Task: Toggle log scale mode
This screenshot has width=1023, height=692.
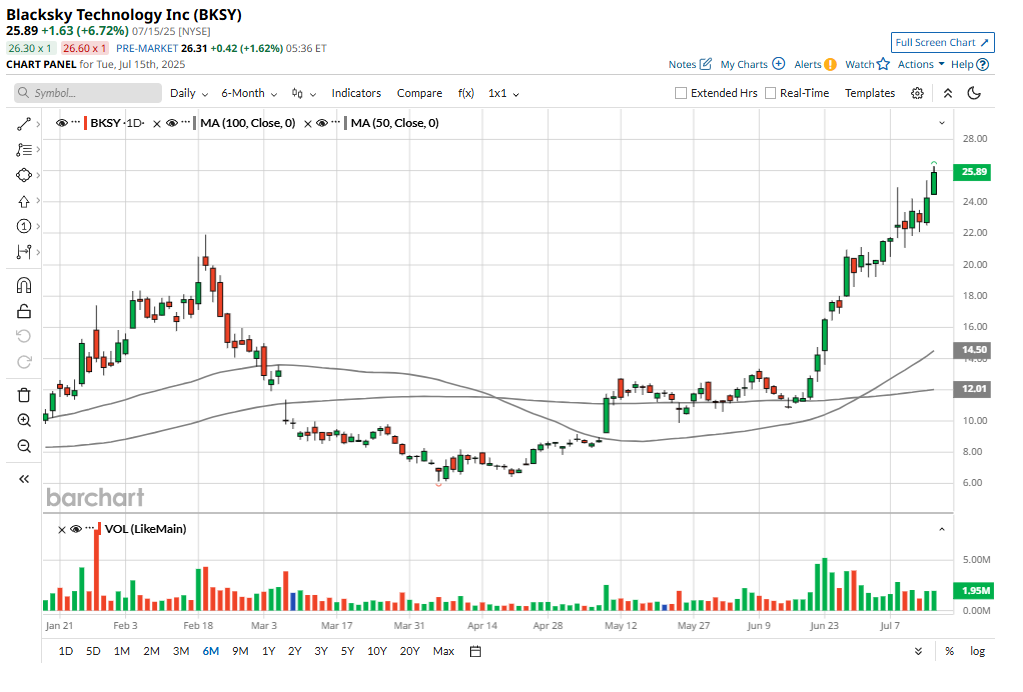Action: [977, 652]
